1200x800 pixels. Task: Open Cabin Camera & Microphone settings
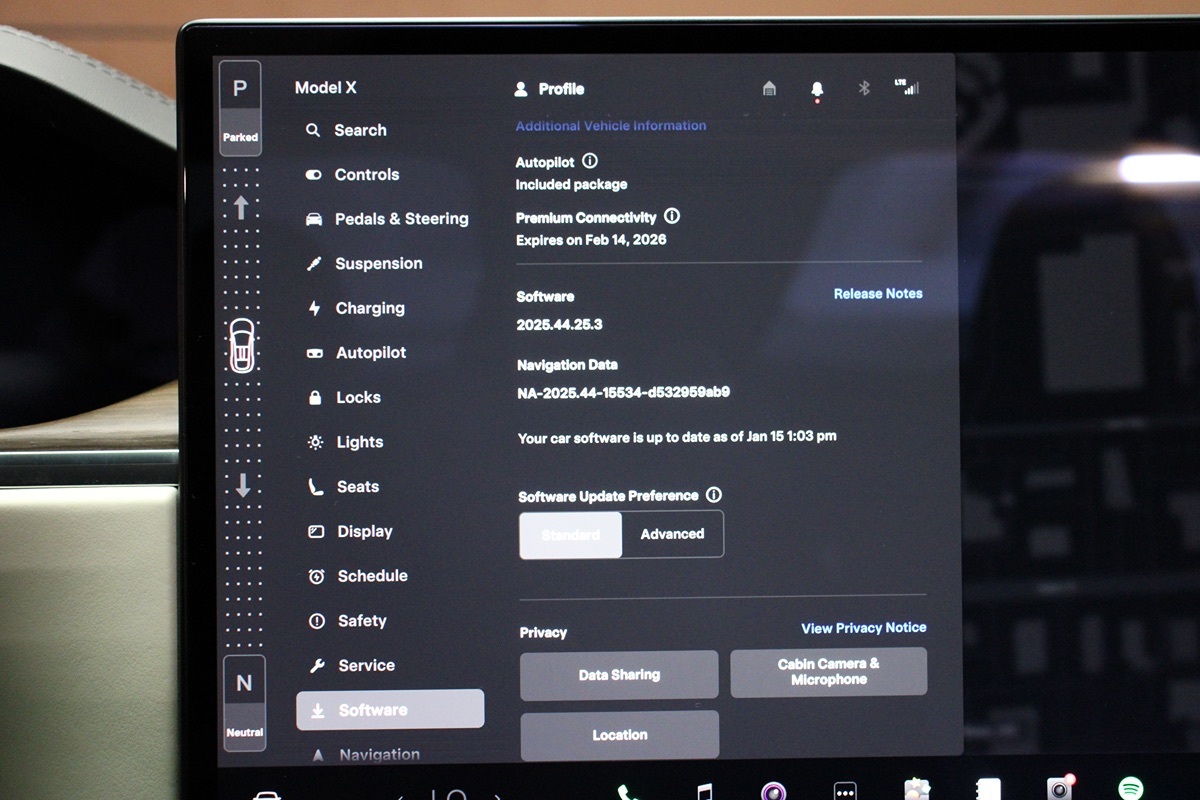(828, 672)
